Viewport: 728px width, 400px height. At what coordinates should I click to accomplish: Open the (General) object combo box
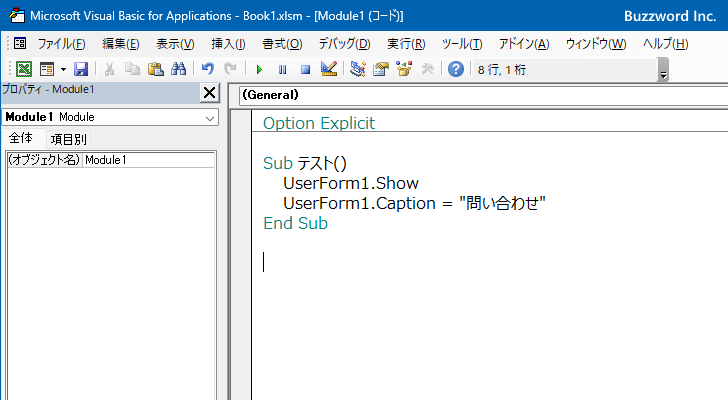pos(480,95)
